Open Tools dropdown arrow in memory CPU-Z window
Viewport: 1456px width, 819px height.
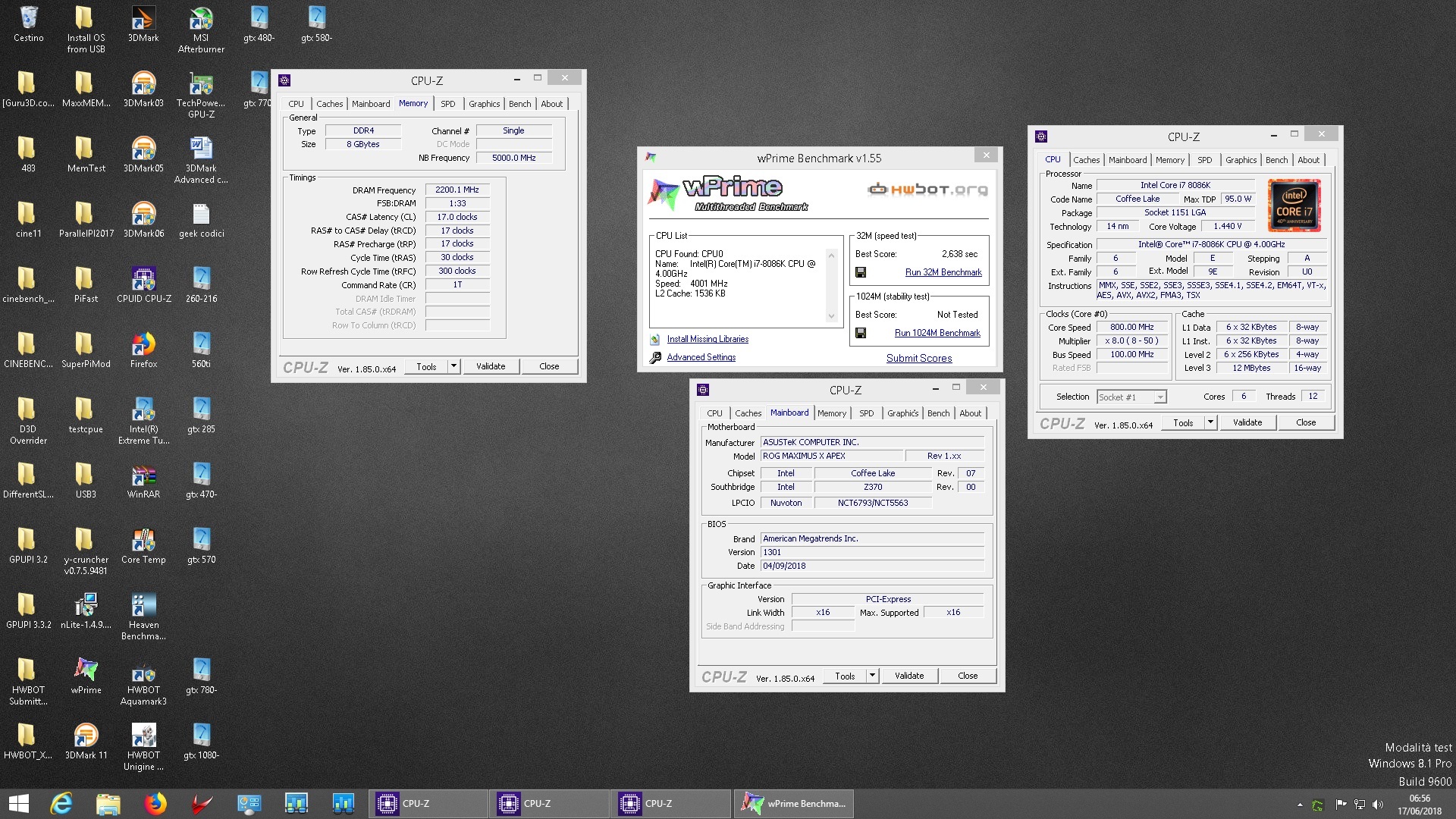453,366
